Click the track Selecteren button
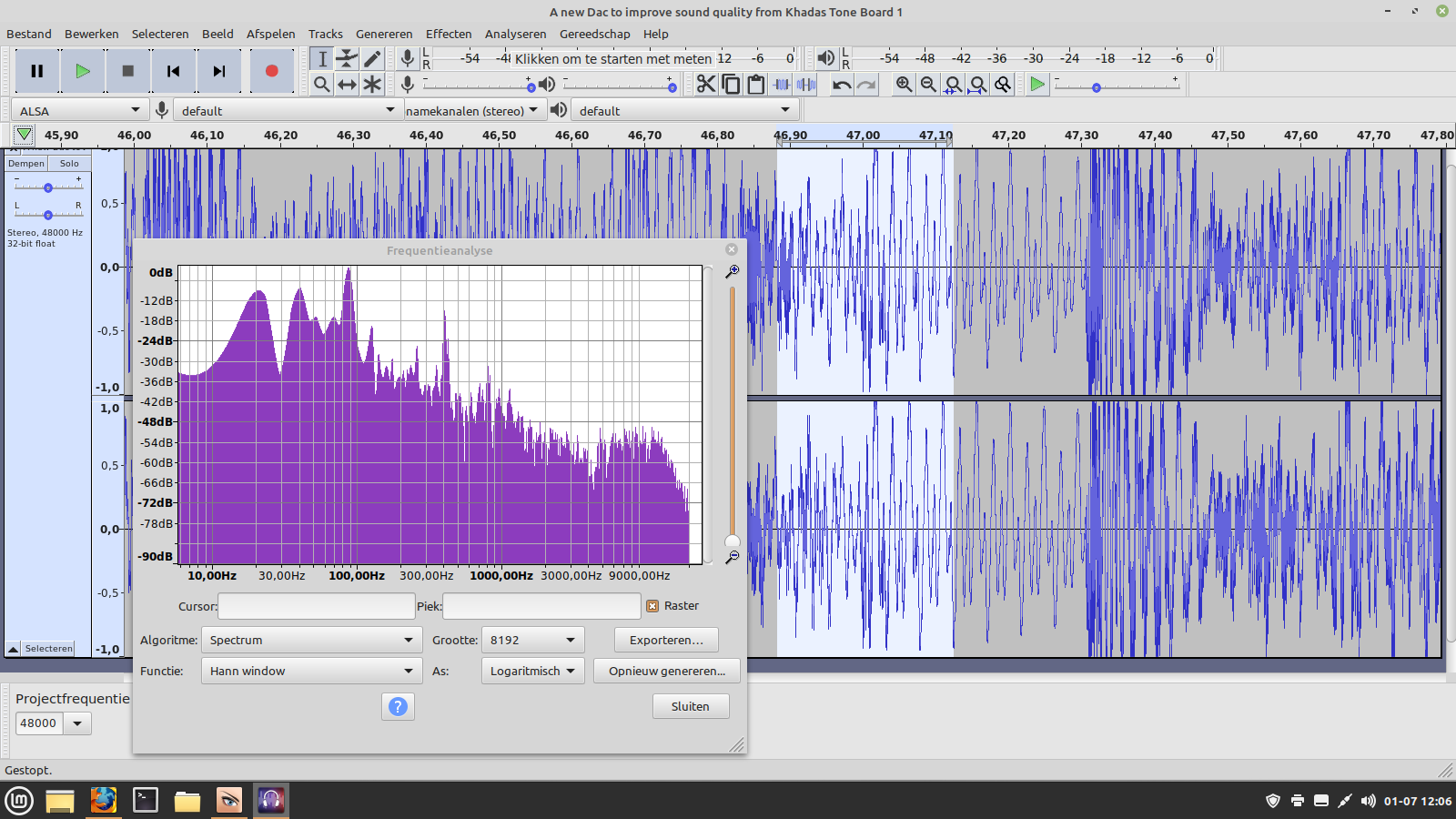1456x819 pixels. 48,649
